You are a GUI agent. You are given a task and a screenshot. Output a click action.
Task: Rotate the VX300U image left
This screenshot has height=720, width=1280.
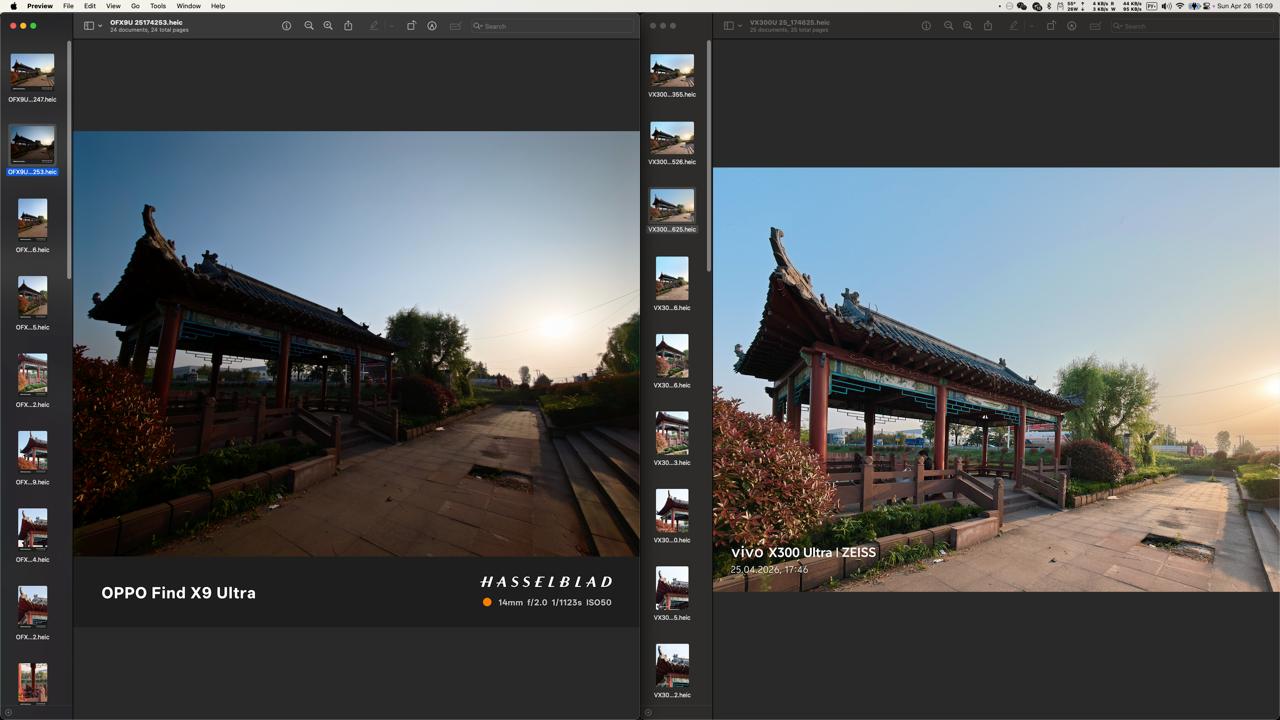click(x=1051, y=26)
